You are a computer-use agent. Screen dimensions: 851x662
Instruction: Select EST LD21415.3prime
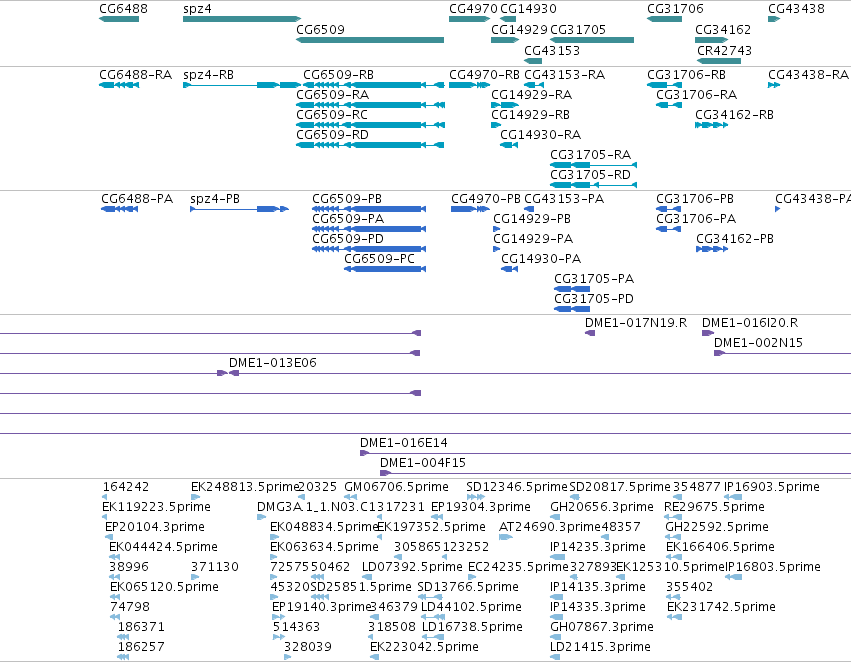[x=555, y=657]
